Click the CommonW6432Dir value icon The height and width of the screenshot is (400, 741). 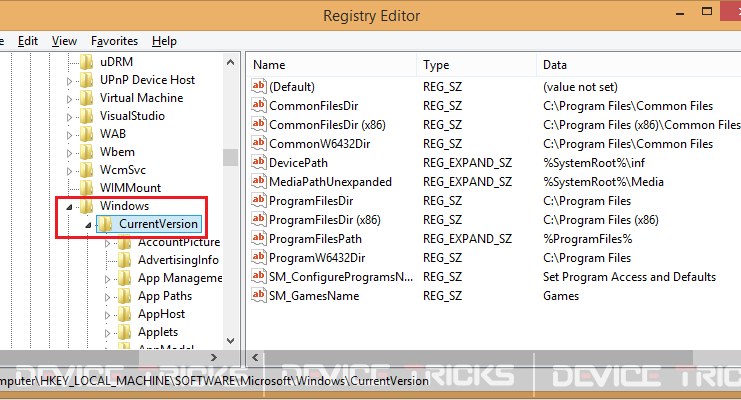[258, 143]
